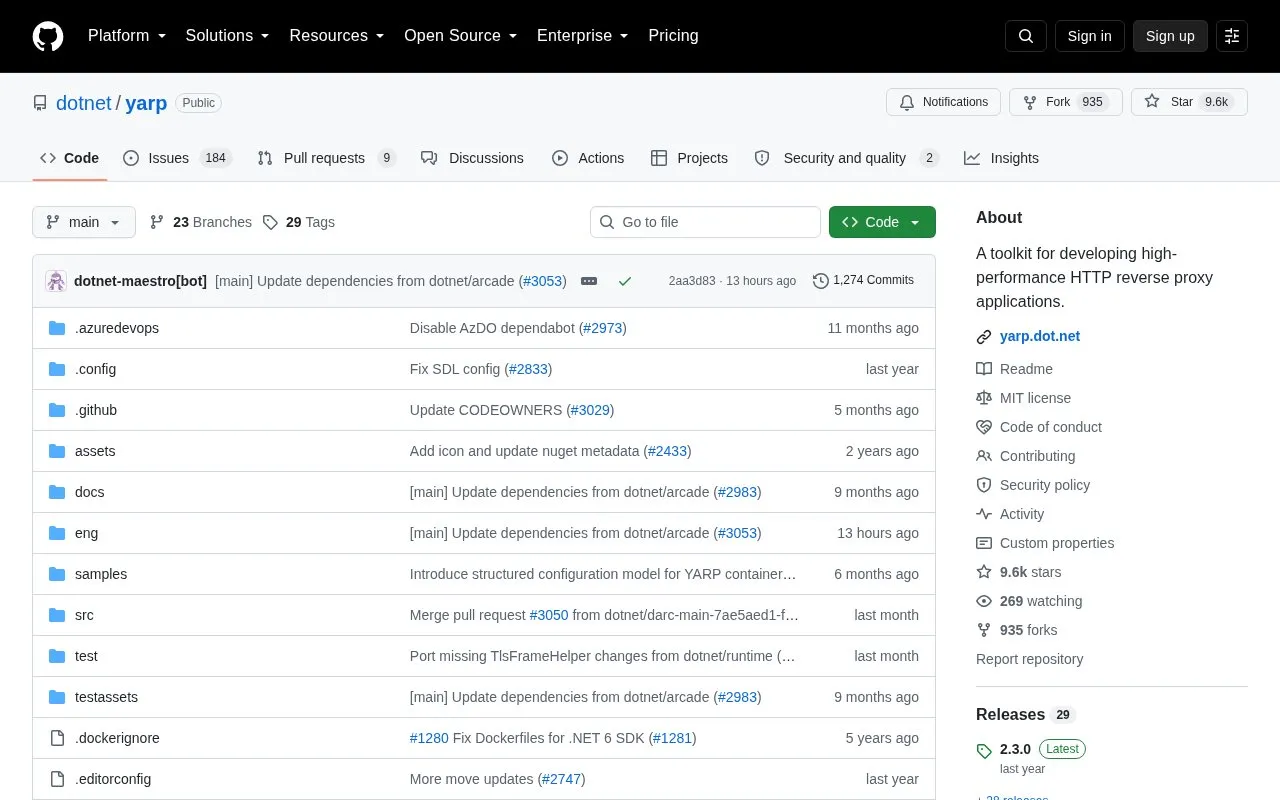Screen dimensions: 1280x800
Task: Open the Actions tab
Action: point(588,158)
